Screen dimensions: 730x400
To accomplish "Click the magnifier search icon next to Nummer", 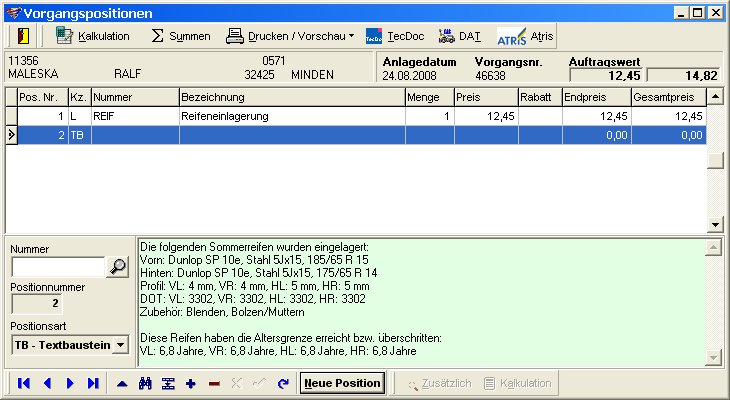I will point(118,267).
